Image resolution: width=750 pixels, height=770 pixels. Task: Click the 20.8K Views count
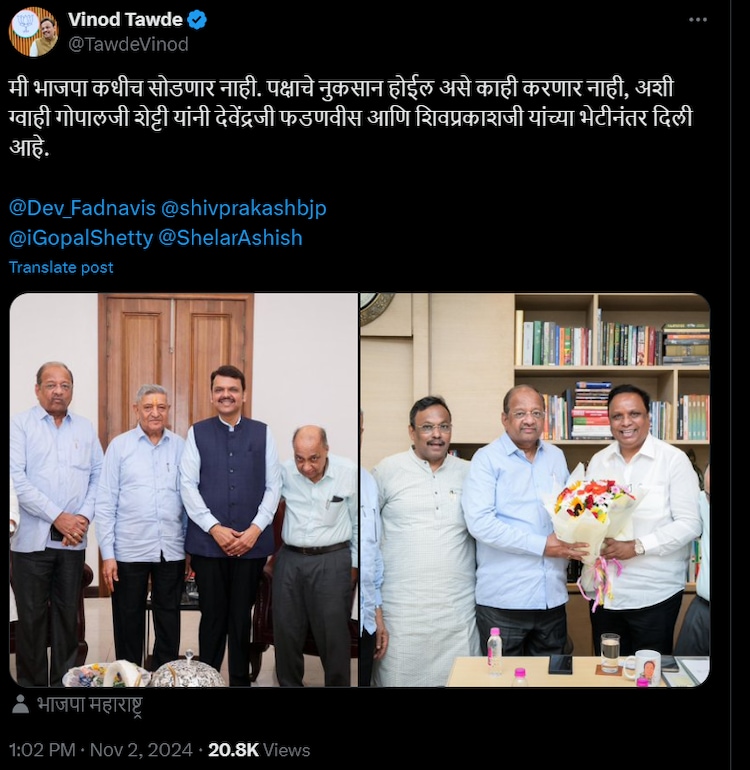[x=259, y=750]
